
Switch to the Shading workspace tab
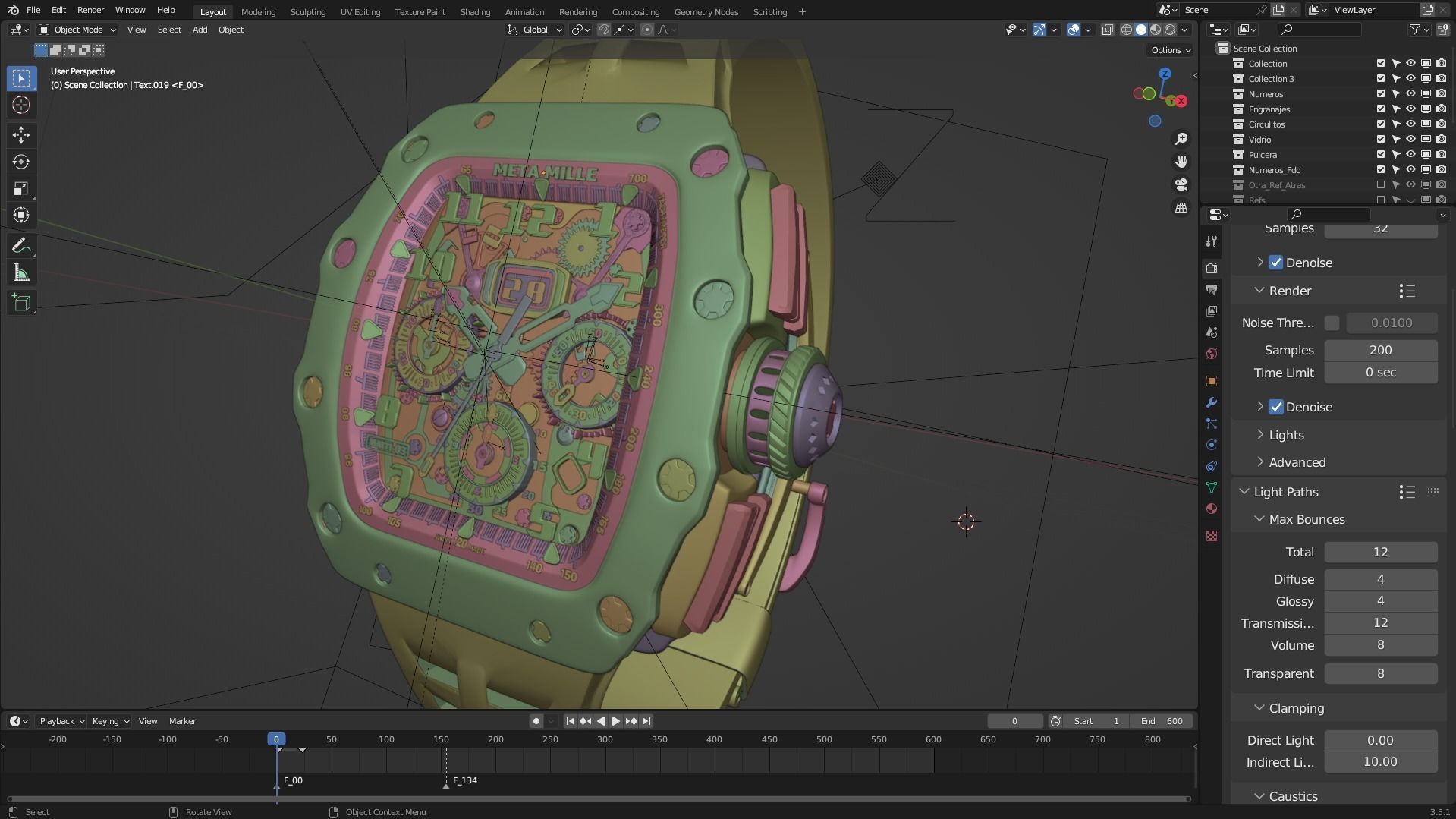pos(475,12)
